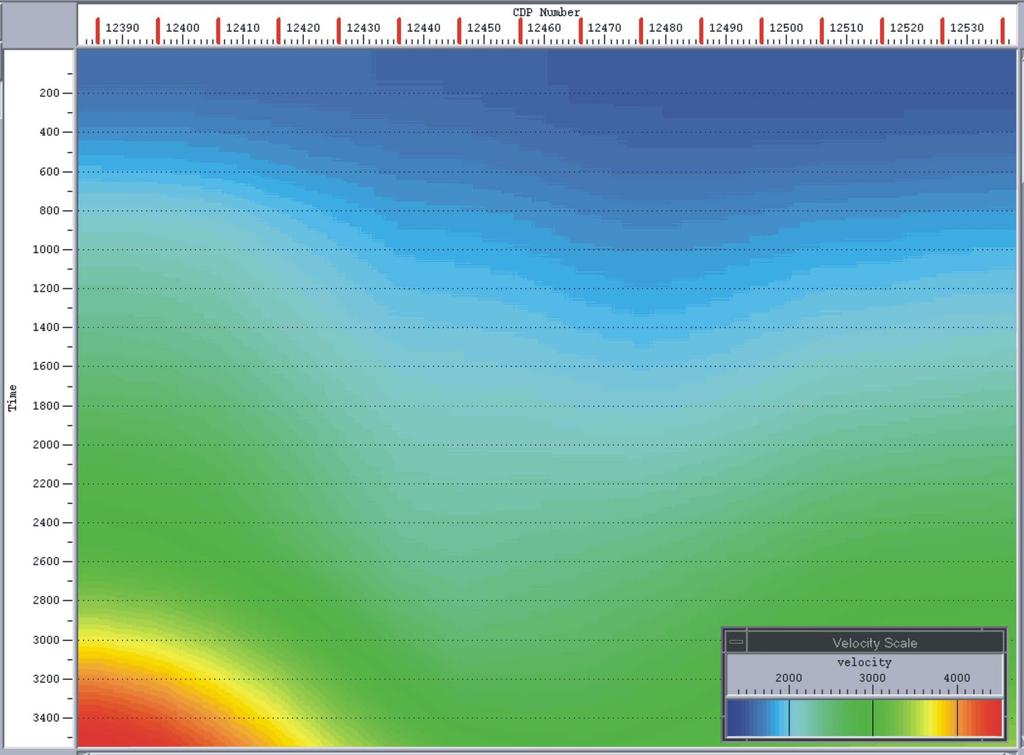Open the Velocity Scale window menu button
Image resolution: width=1024 pixels, height=755 pixels.
coord(736,642)
